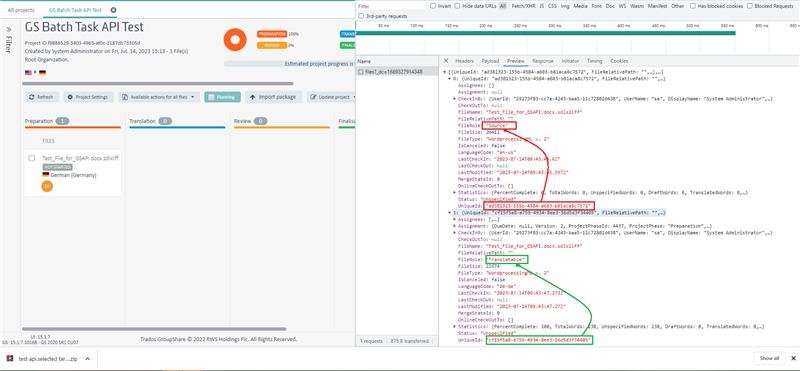The image size is (800, 371).
Task: Focus the DevTools network Filter field
Action: pos(390,6)
